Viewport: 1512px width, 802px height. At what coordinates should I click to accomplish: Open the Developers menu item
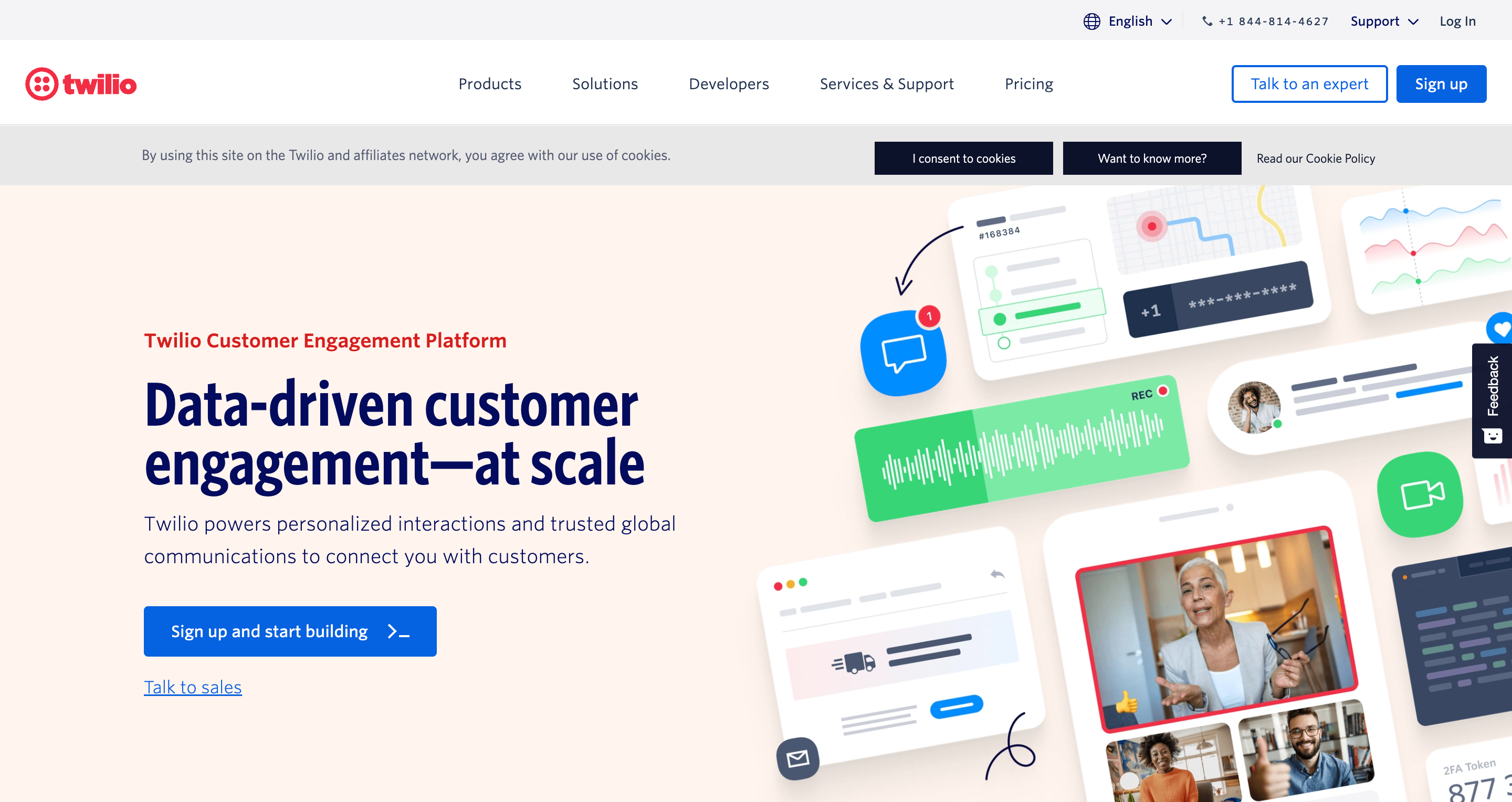pos(728,84)
